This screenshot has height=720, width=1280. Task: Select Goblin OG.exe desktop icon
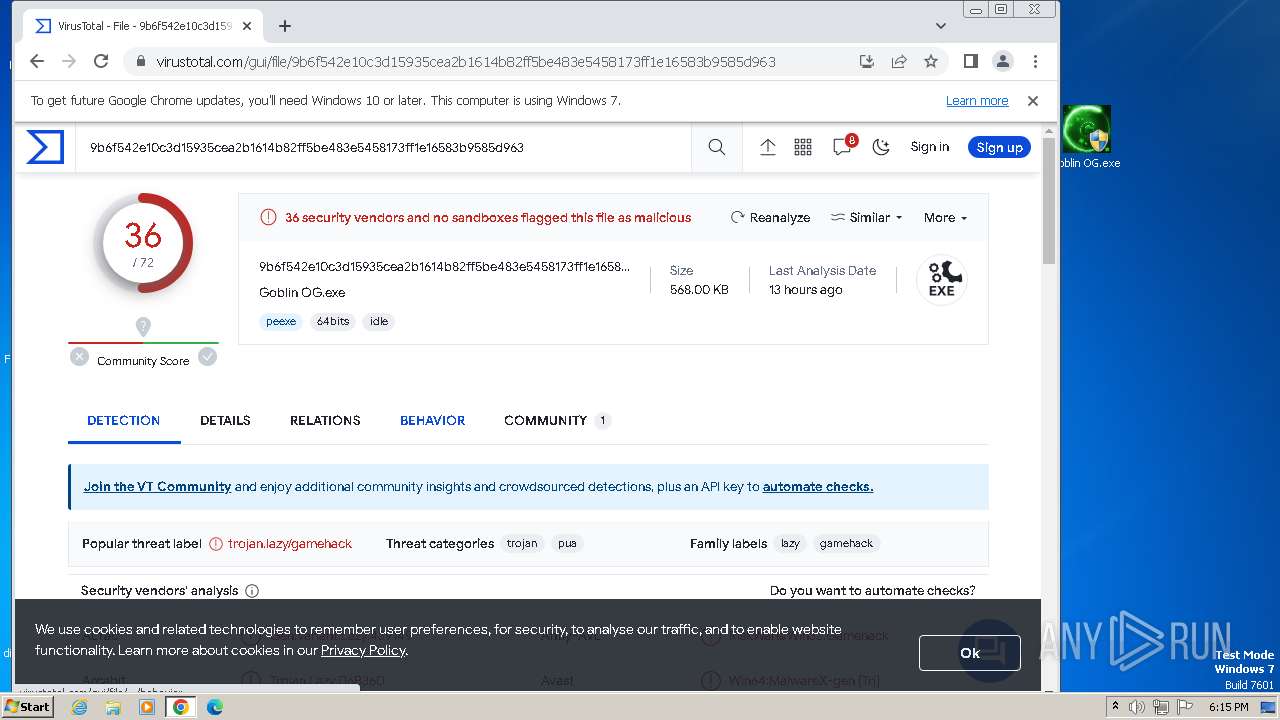tap(1088, 137)
